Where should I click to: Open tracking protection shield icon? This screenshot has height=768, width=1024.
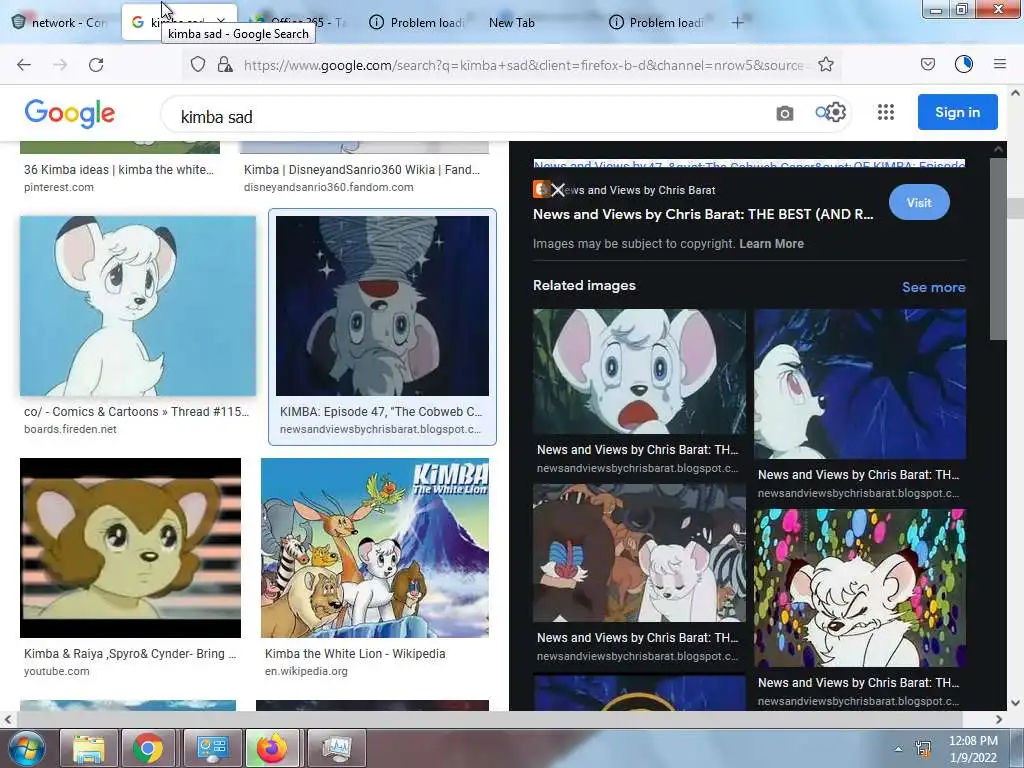198,64
